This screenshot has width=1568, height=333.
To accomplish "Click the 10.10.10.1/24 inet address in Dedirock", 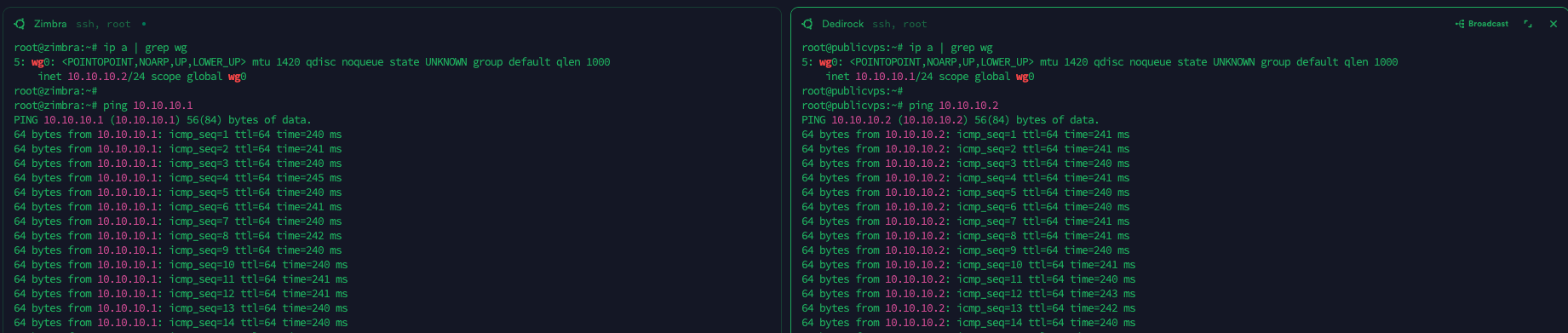I will pos(894,77).
